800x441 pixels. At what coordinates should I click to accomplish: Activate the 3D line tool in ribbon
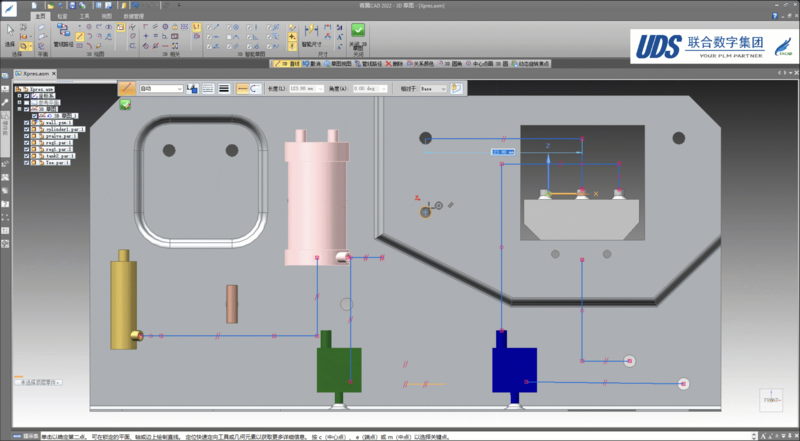79,36
